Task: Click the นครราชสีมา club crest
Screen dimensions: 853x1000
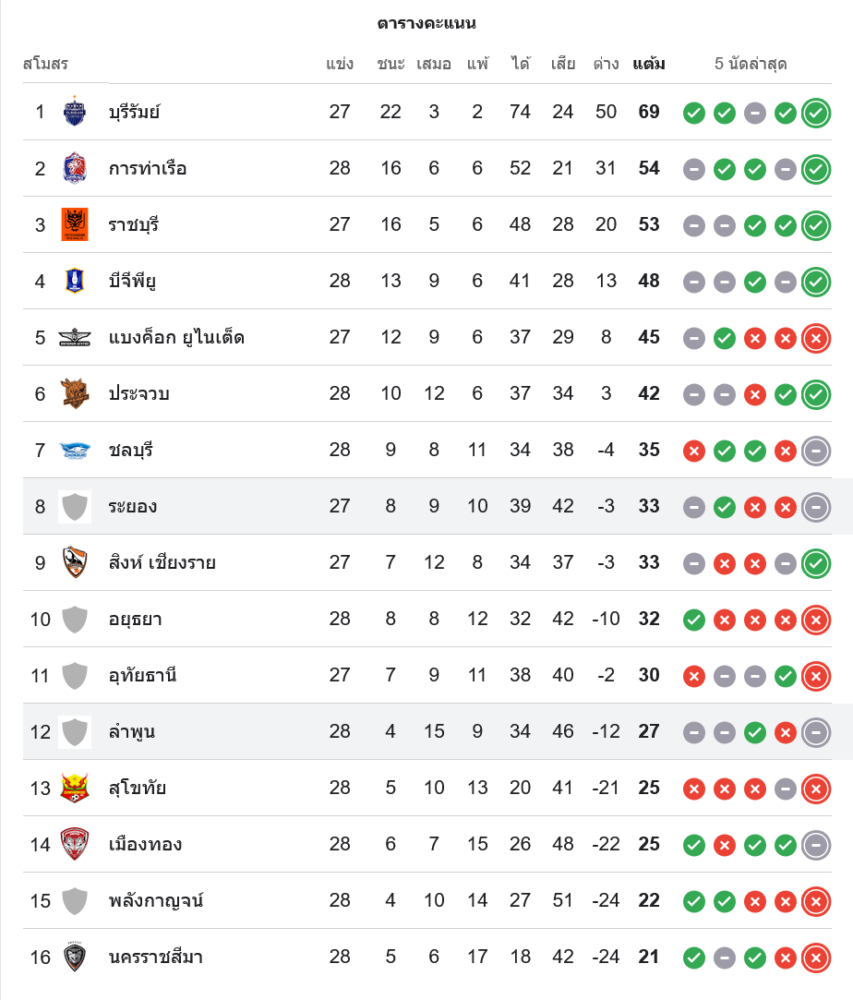Action: (x=75, y=957)
